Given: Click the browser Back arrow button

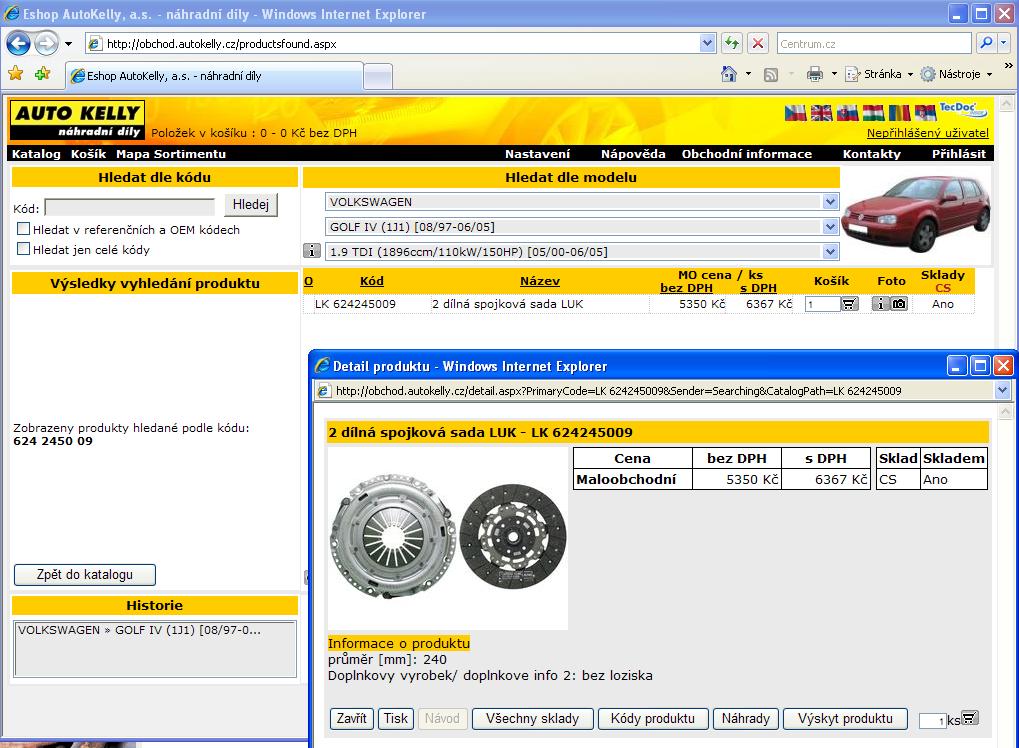Looking at the screenshot, I should click(19, 44).
